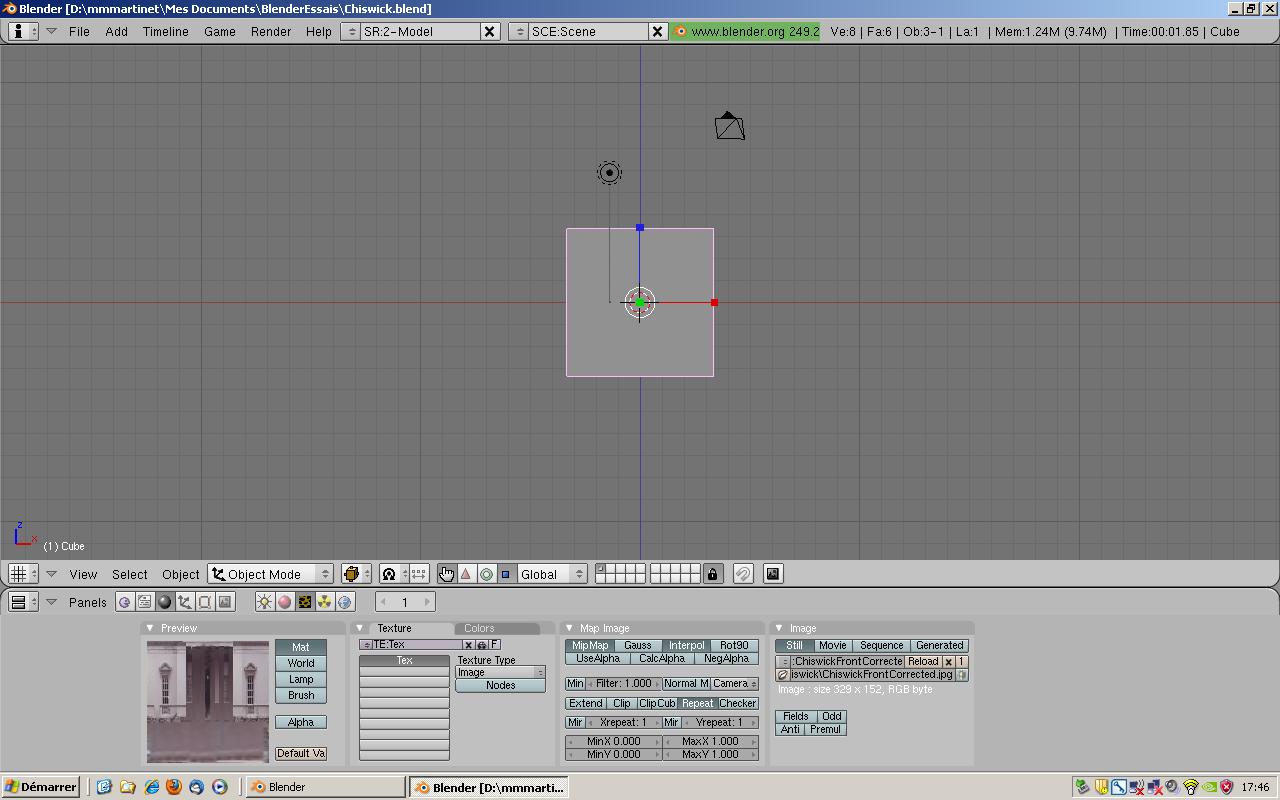1280x800 pixels.
Task: Toggle the Interpol option
Action: click(686, 646)
